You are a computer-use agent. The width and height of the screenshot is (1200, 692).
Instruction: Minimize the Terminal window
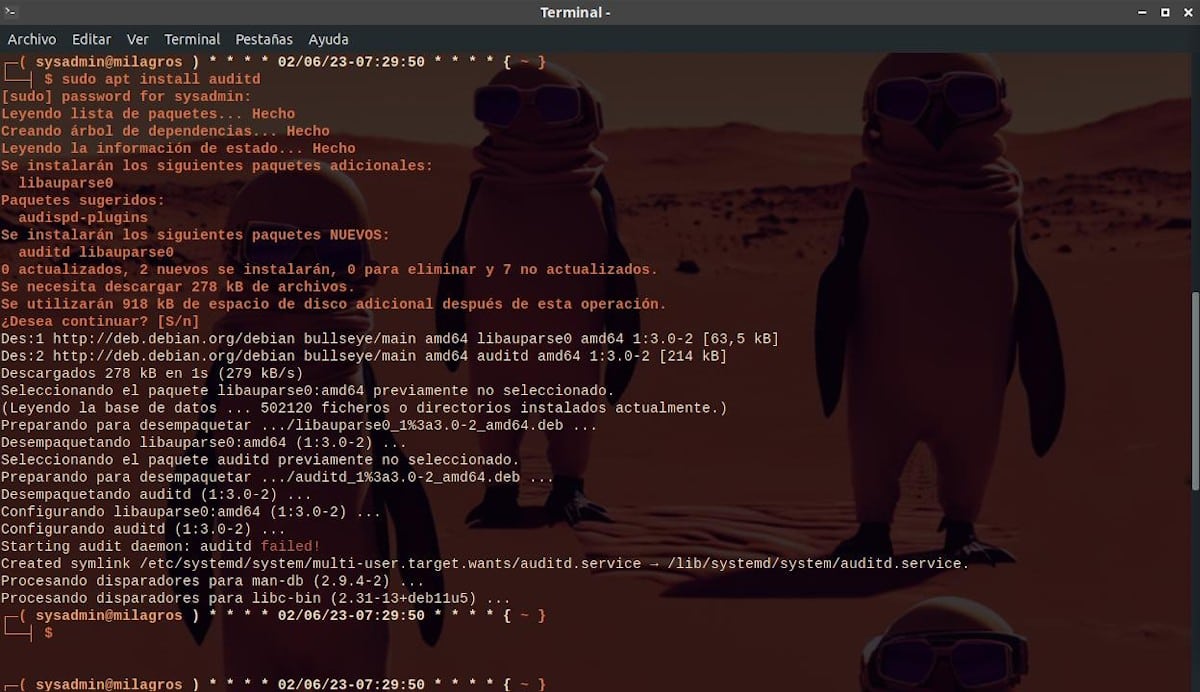[x=1143, y=12]
